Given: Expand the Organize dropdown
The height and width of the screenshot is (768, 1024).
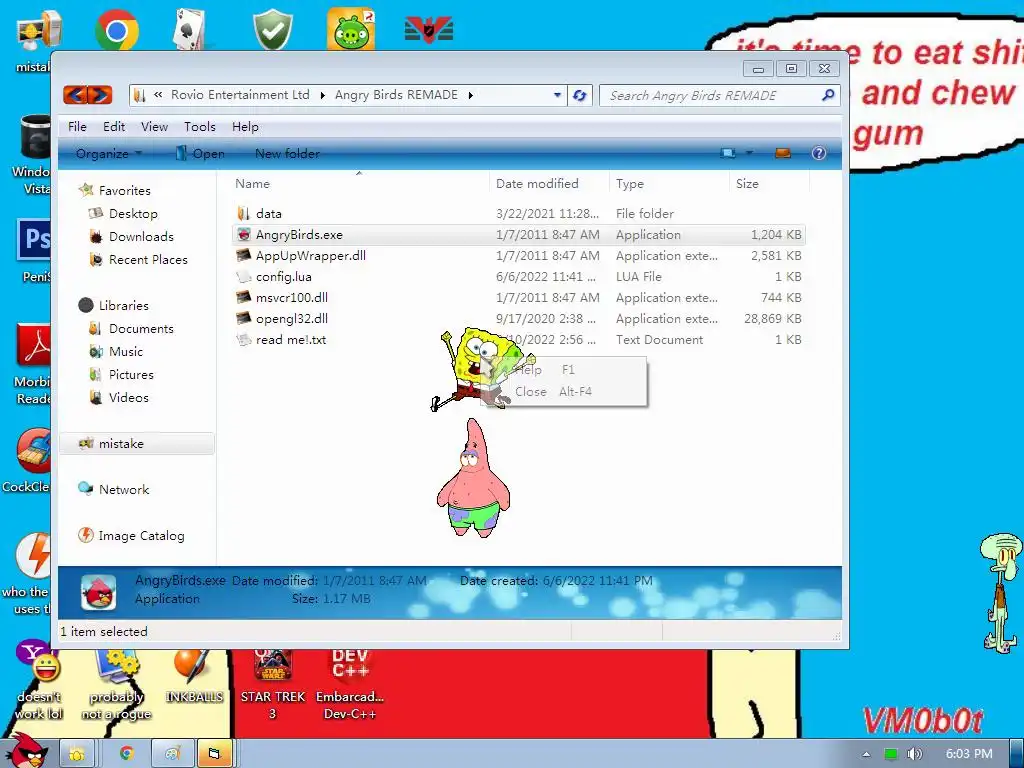Looking at the screenshot, I should [x=108, y=153].
